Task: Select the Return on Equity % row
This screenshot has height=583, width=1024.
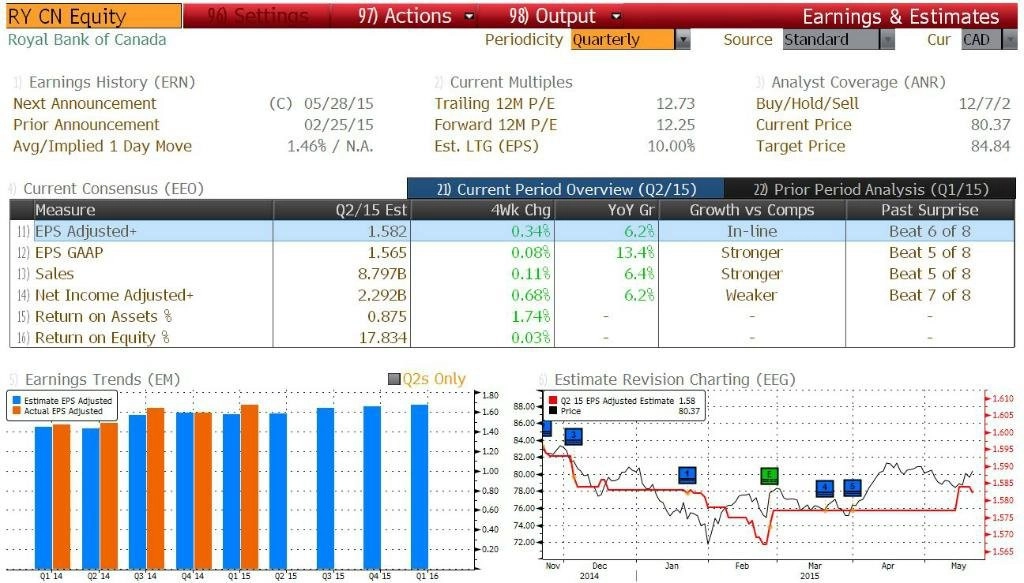Action: click(512, 338)
